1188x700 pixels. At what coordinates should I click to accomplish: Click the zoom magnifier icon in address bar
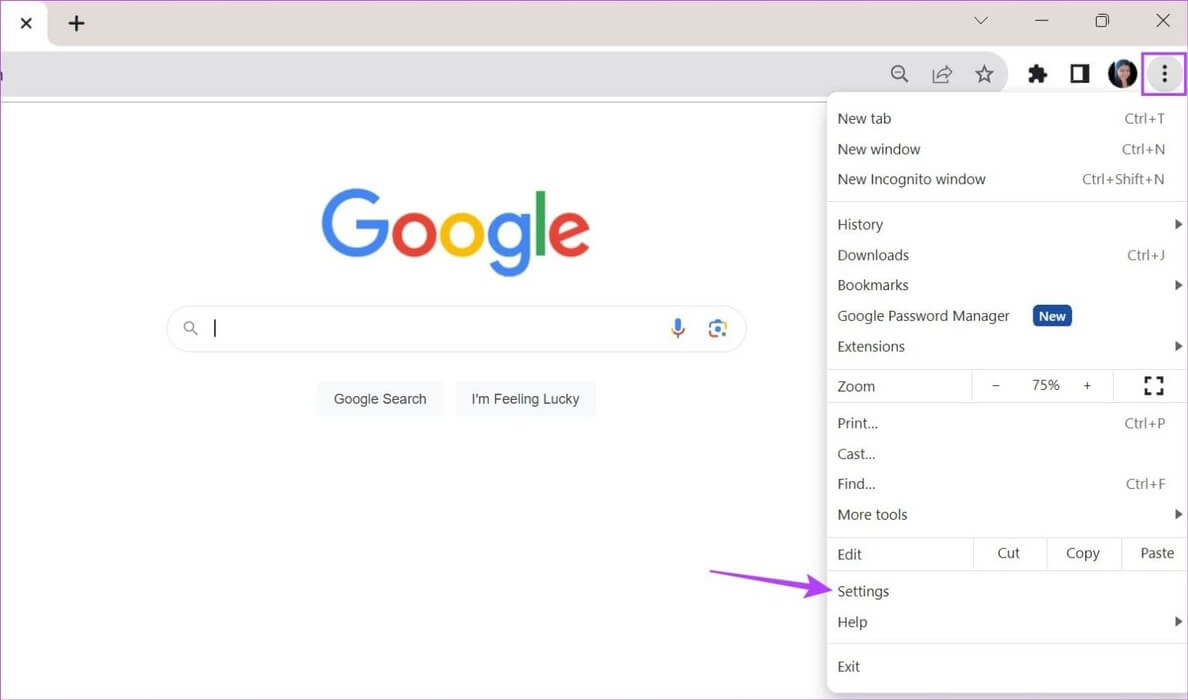click(x=899, y=73)
